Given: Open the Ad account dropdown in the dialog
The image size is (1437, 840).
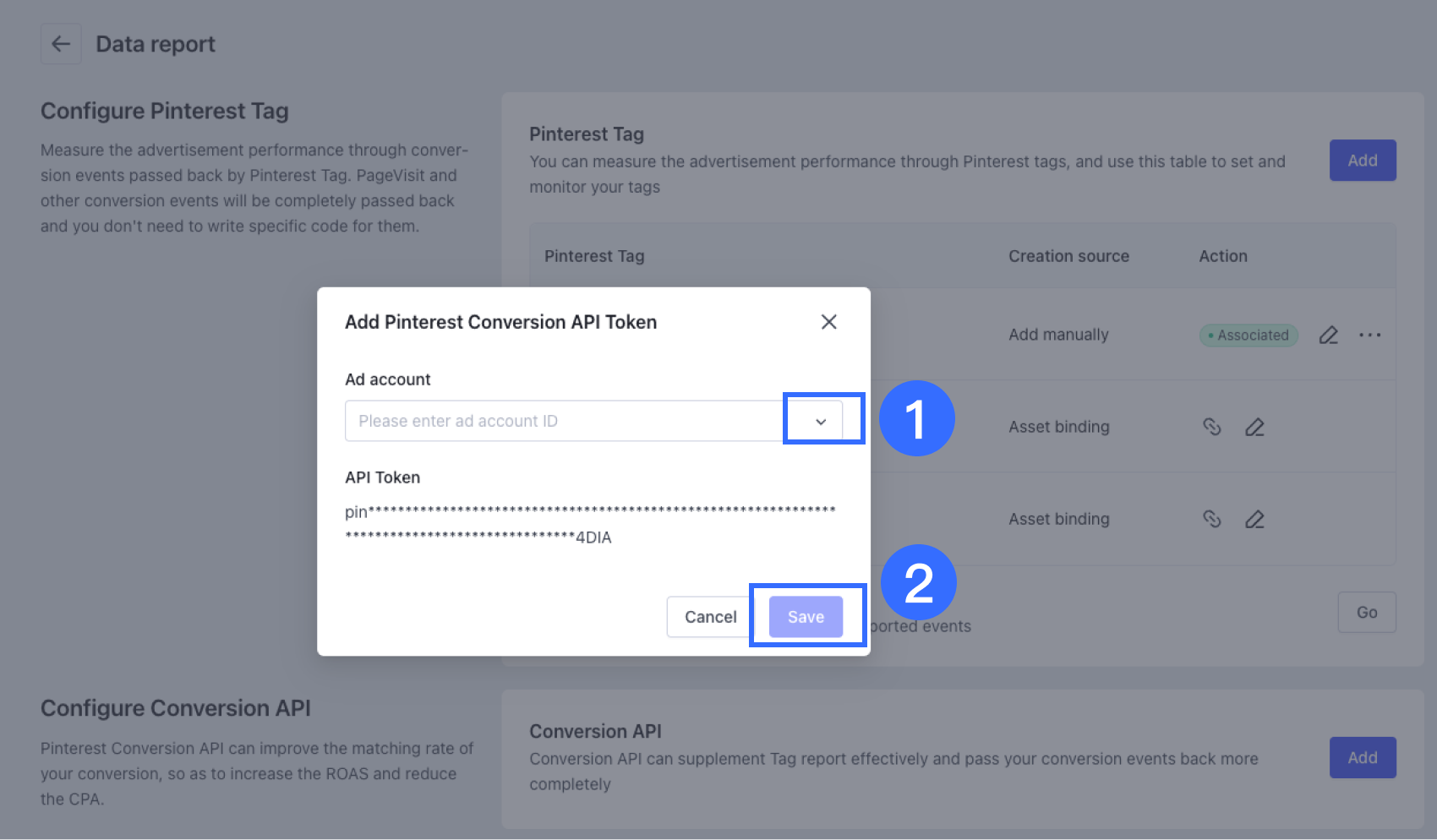Looking at the screenshot, I should point(818,419).
